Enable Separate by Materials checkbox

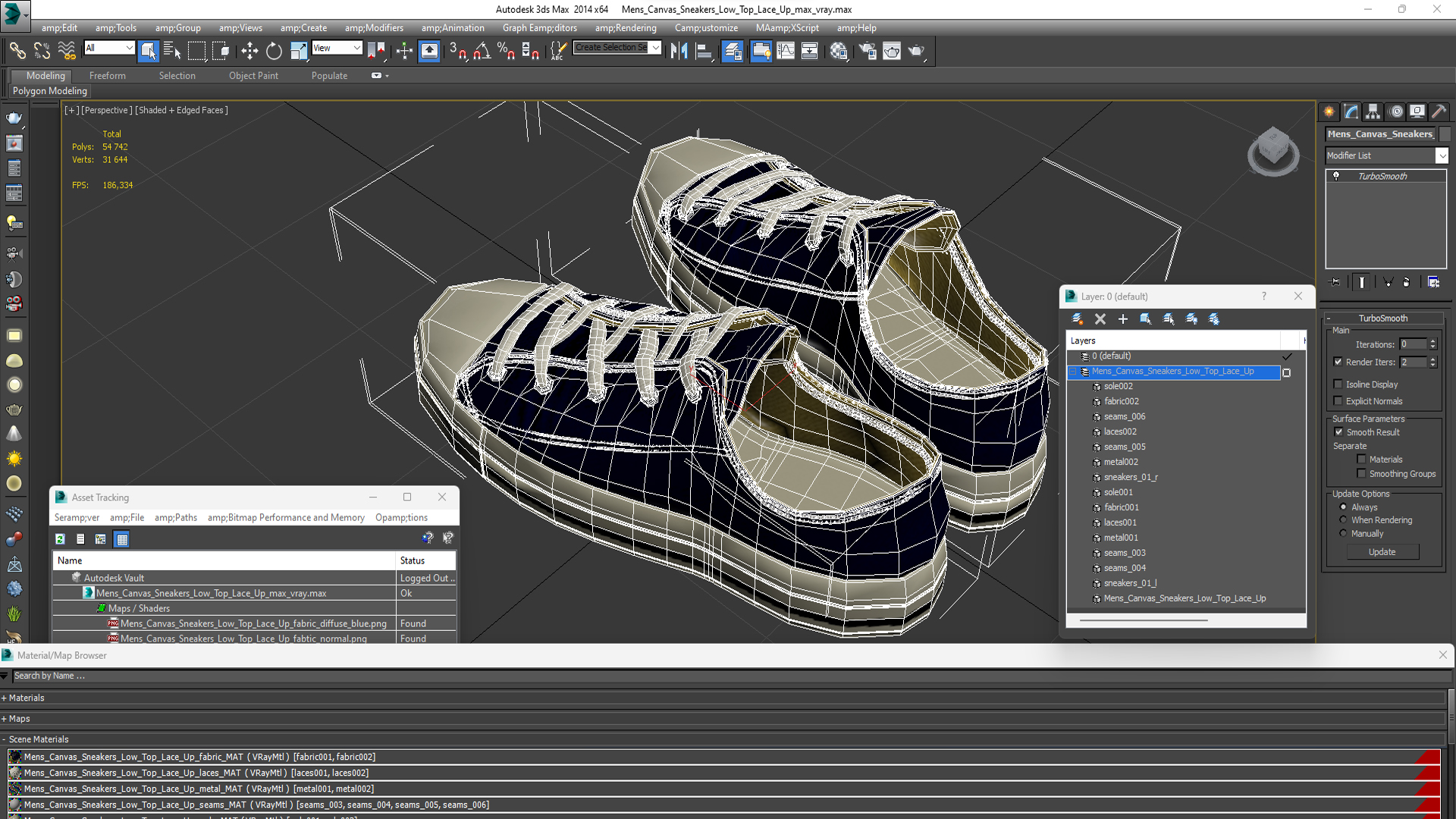point(1361,460)
